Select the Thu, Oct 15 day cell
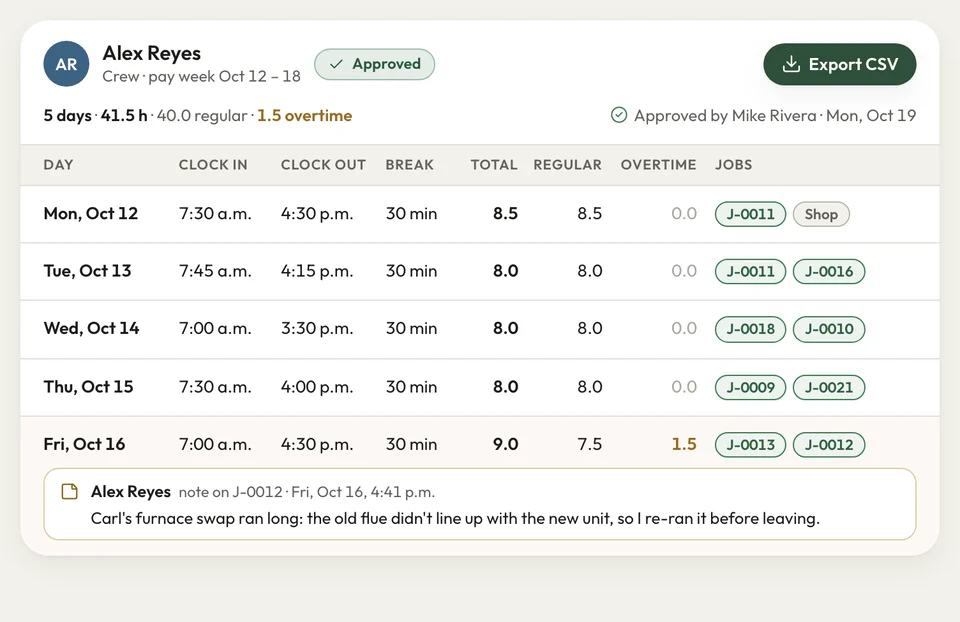 coord(88,387)
